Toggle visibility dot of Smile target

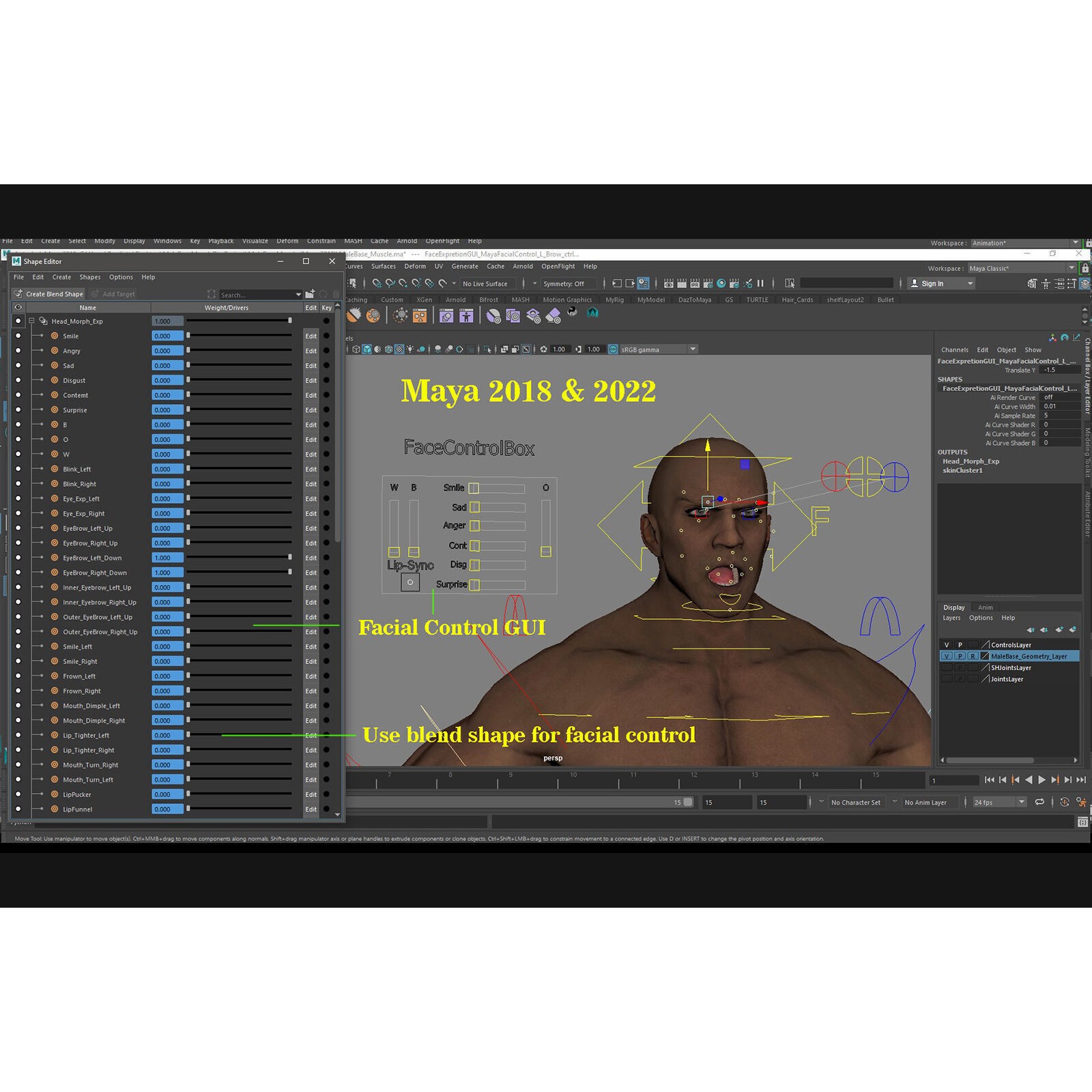(18, 336)
